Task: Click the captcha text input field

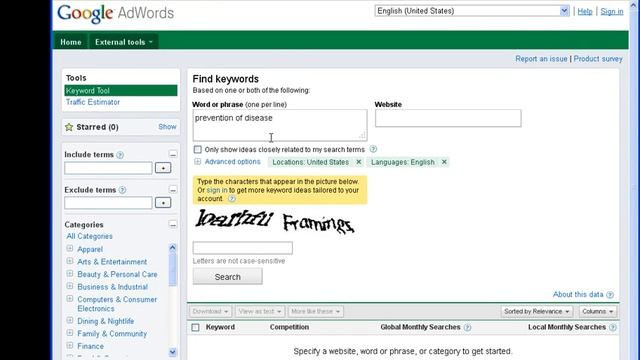Action: 242,248
